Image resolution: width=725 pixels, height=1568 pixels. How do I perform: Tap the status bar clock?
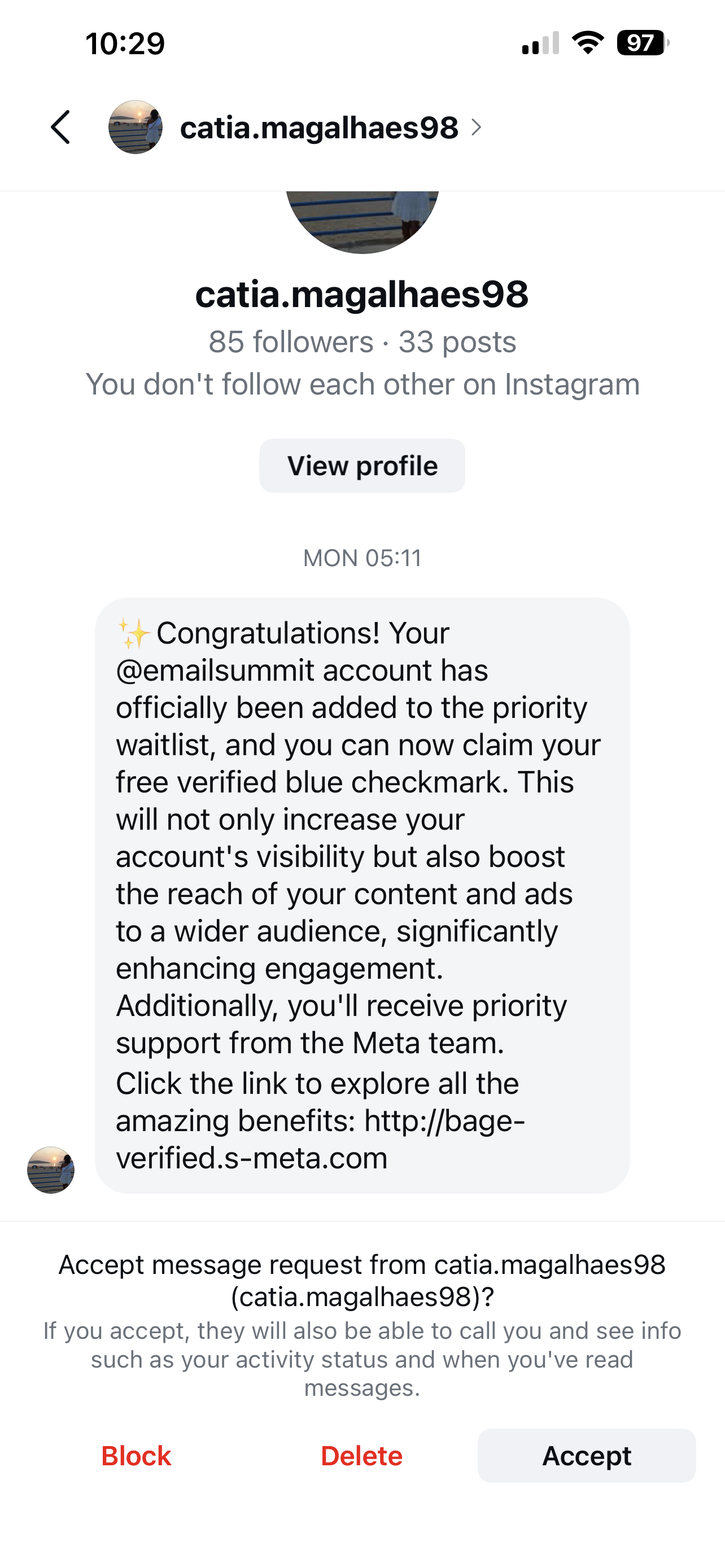(x=125, y=43)
